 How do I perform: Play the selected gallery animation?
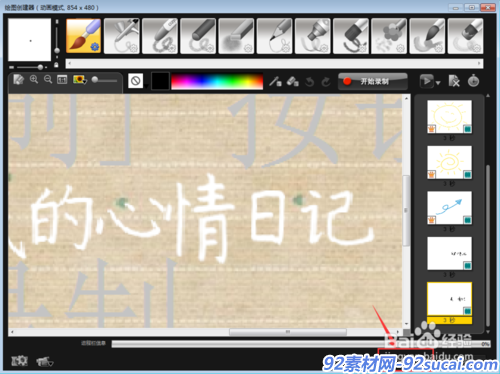[427, 81]
